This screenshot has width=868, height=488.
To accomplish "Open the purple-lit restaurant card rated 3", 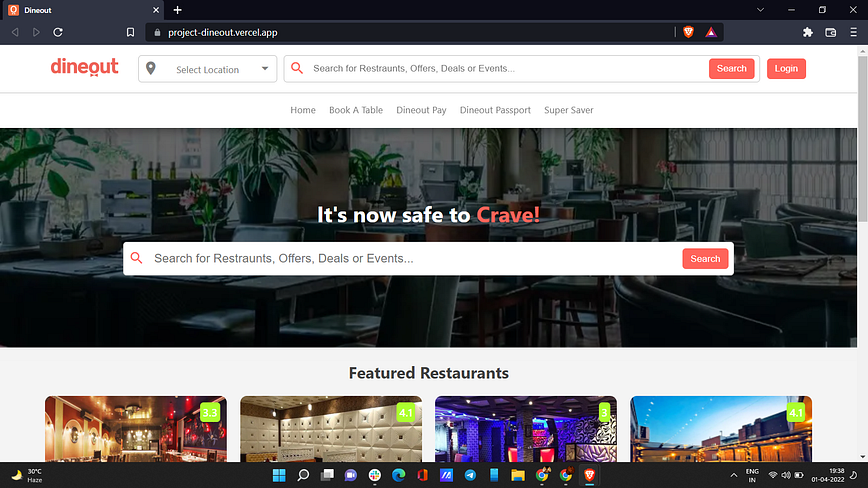I will pos(526,429).
